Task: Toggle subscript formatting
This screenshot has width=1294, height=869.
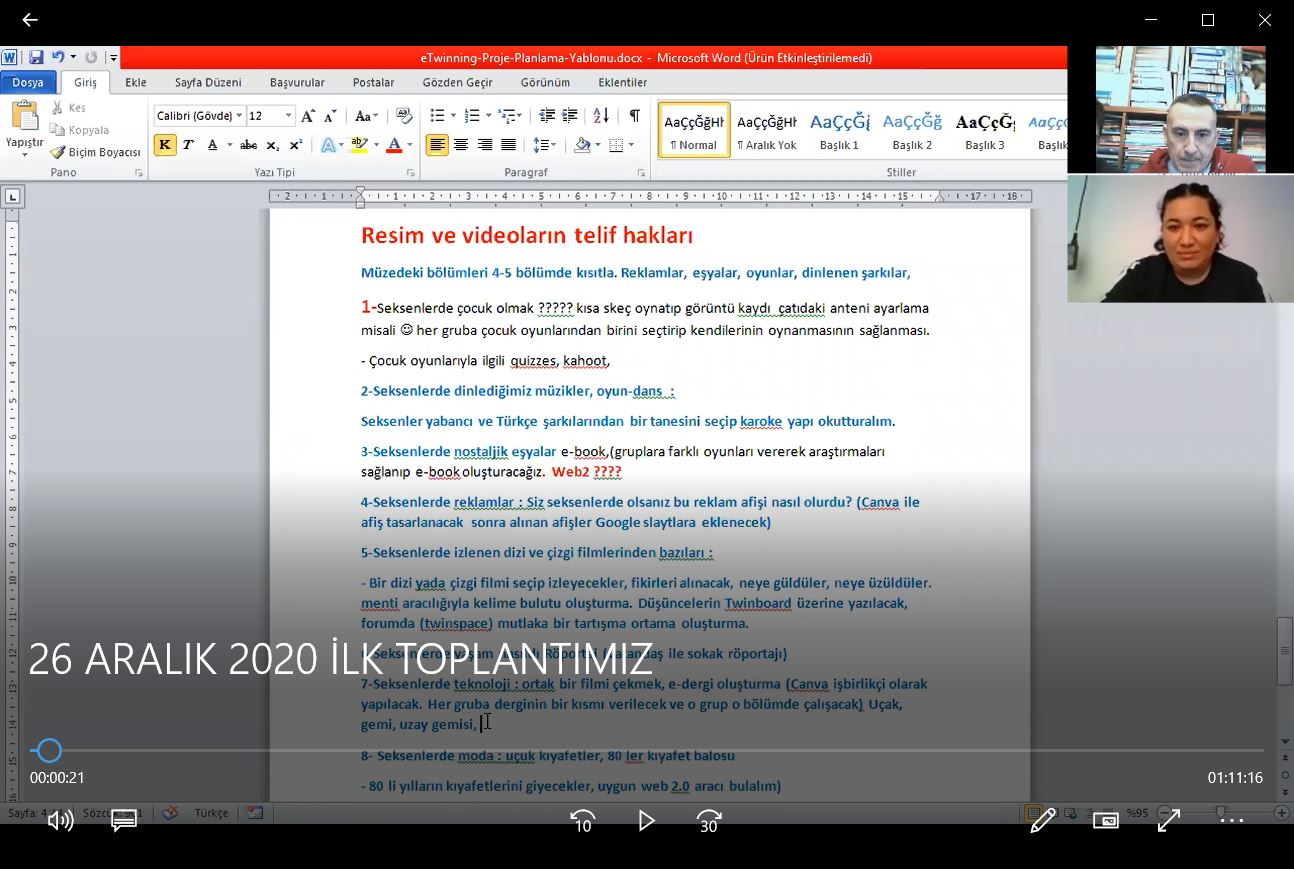Action: click(x=272, y=145)
